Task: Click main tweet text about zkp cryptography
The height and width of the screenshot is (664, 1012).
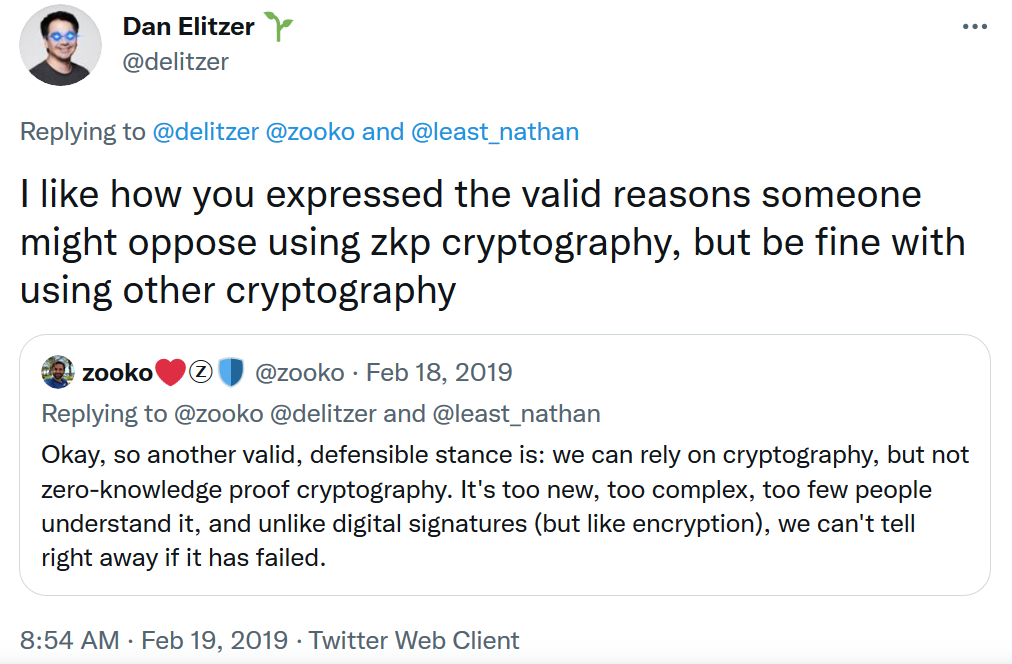Action: tap(490, 242)
